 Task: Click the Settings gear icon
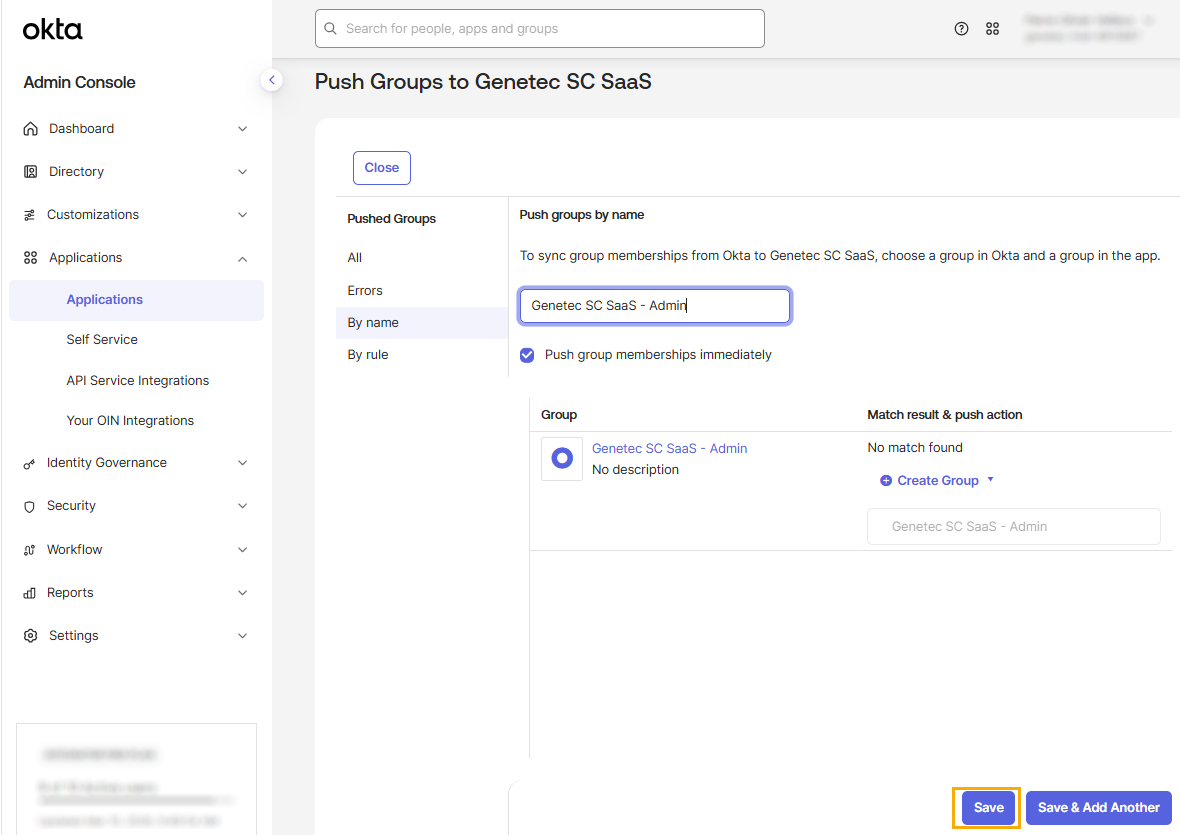(30, 636)
